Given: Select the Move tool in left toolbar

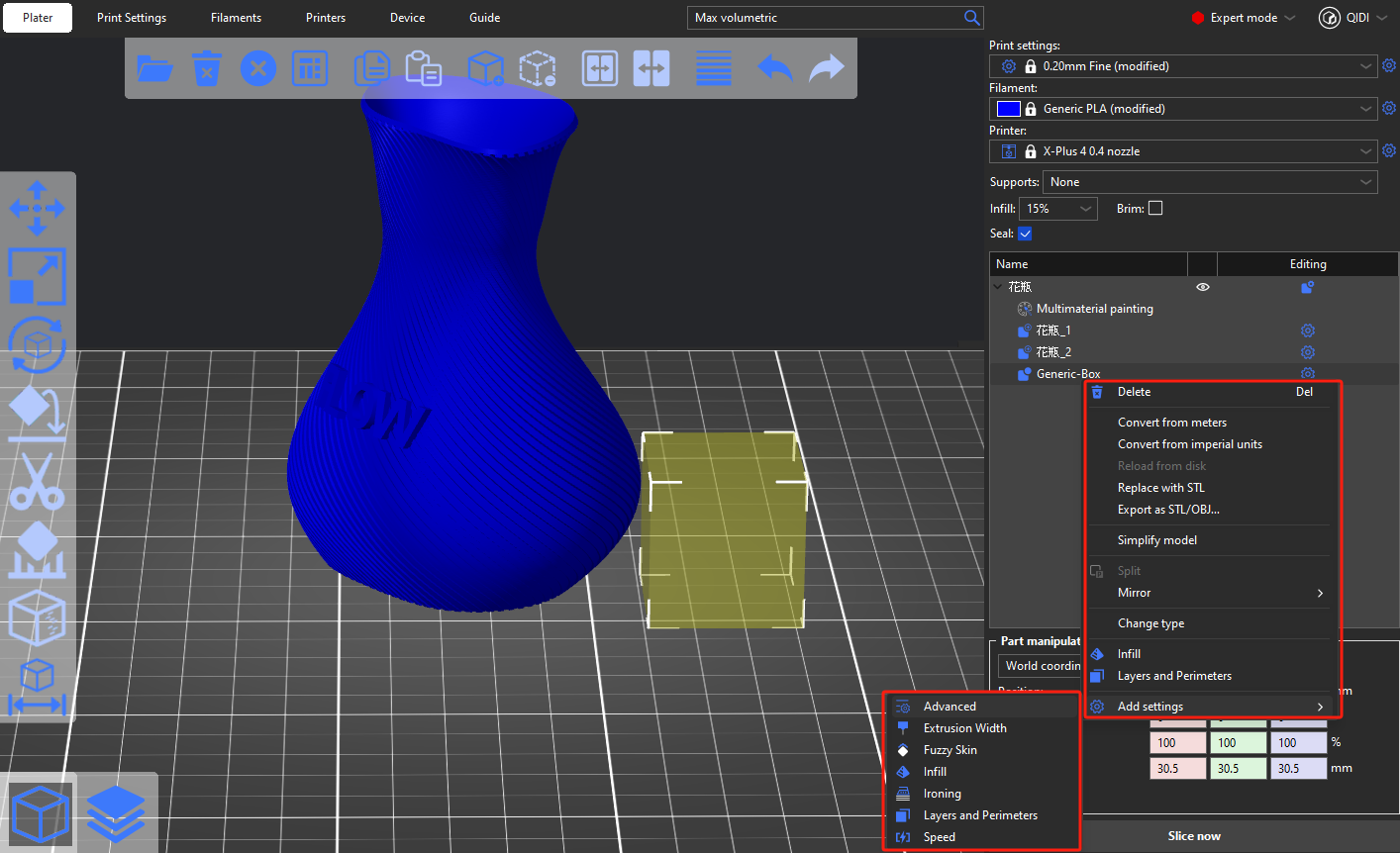Looking at the screenshot, I should click(x=37, y=208).
